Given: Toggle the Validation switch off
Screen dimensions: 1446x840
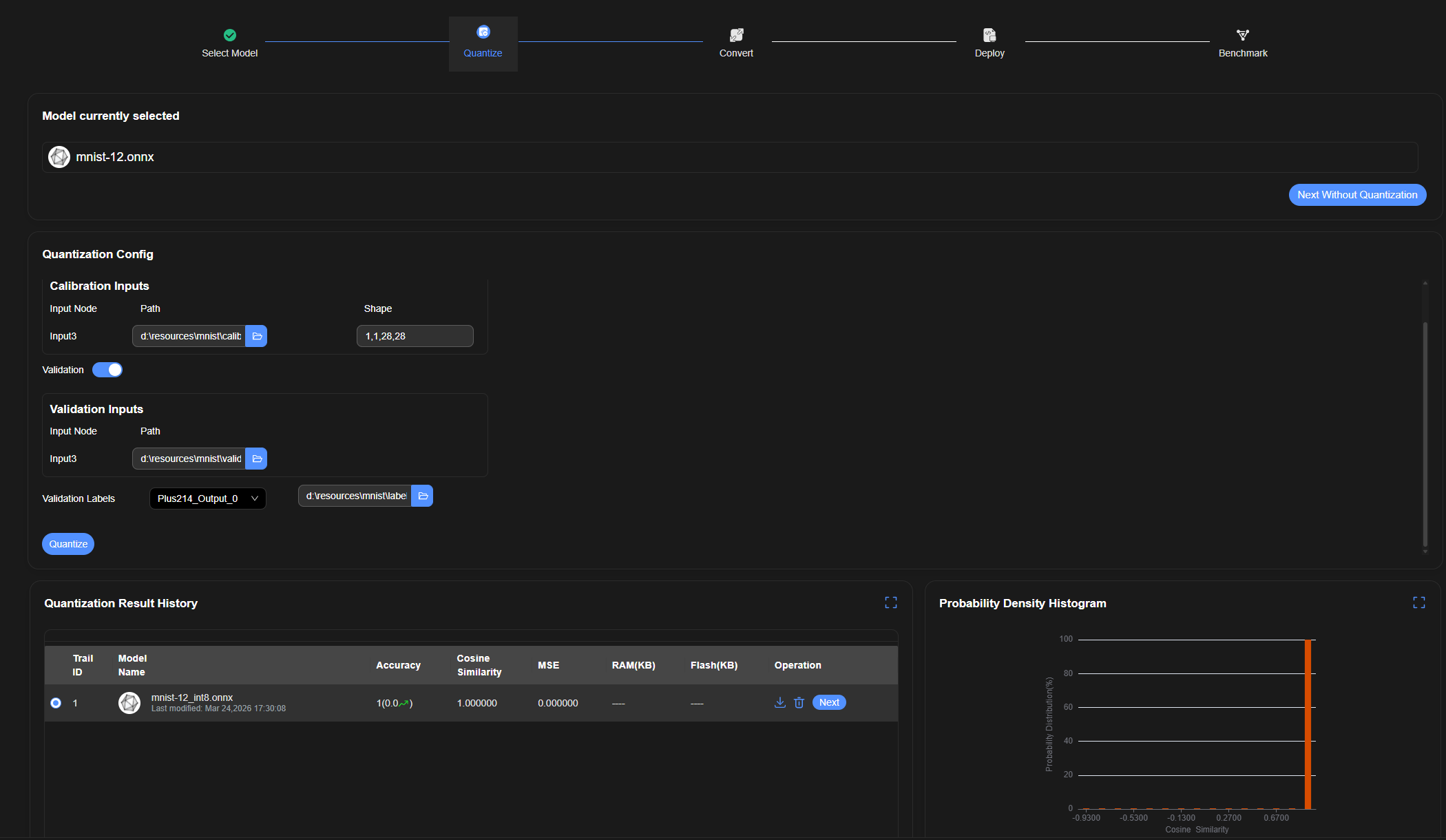Looking at the screenshot, I should 107,370.
